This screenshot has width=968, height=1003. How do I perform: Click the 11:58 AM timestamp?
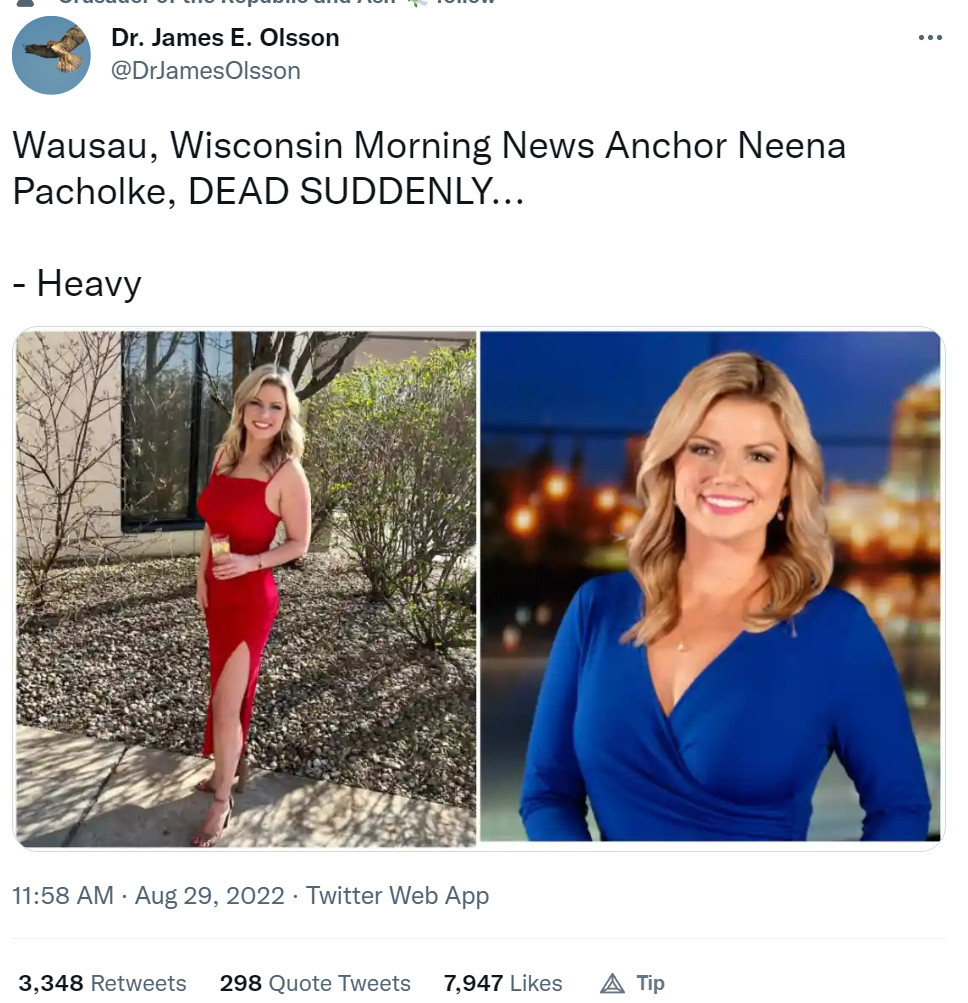tap(63, 896)
